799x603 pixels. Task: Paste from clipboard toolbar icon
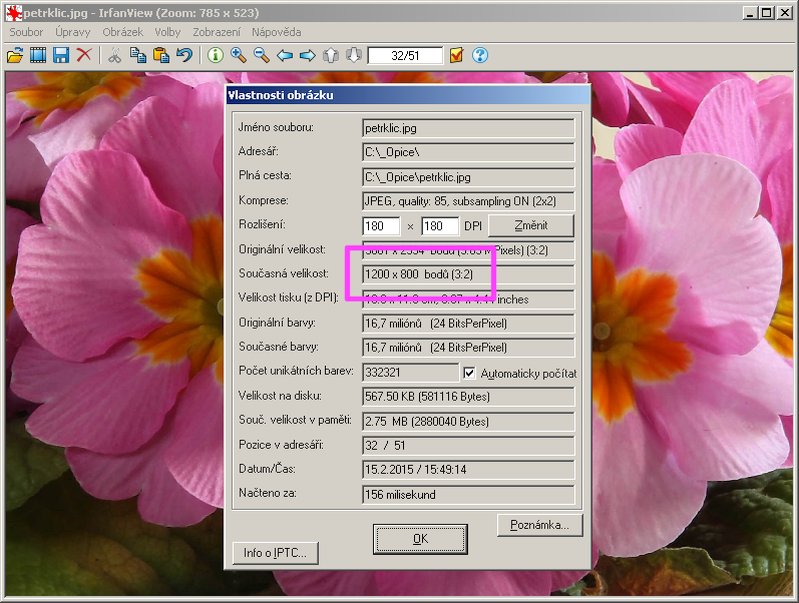tap(161, 55)
